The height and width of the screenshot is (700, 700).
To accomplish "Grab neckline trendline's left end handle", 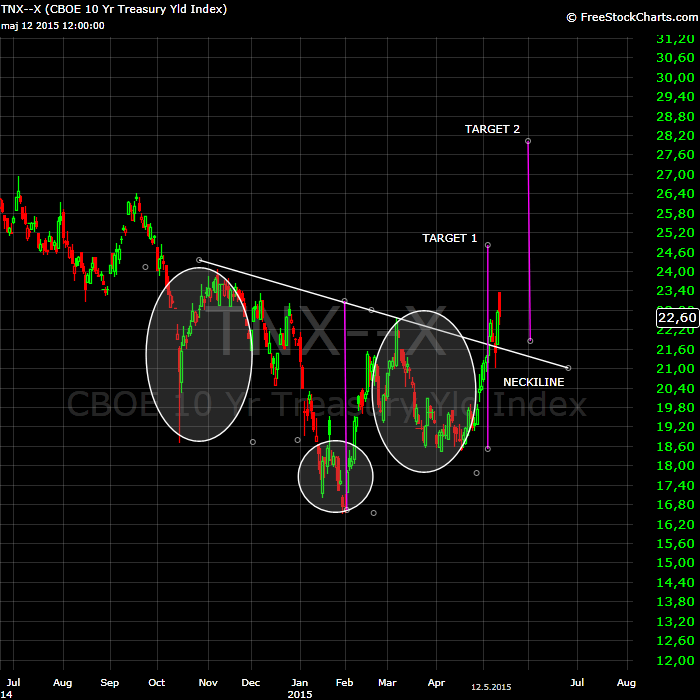I will (200, 260).
